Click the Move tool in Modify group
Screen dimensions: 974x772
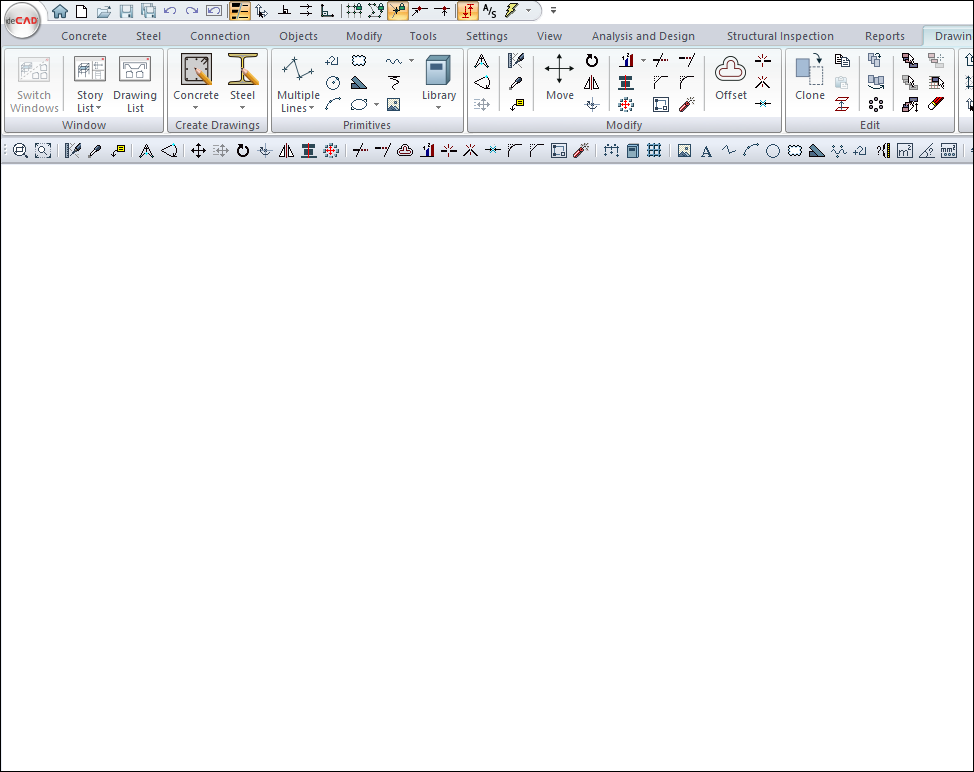pyautogui.click(x=559, y=78)
